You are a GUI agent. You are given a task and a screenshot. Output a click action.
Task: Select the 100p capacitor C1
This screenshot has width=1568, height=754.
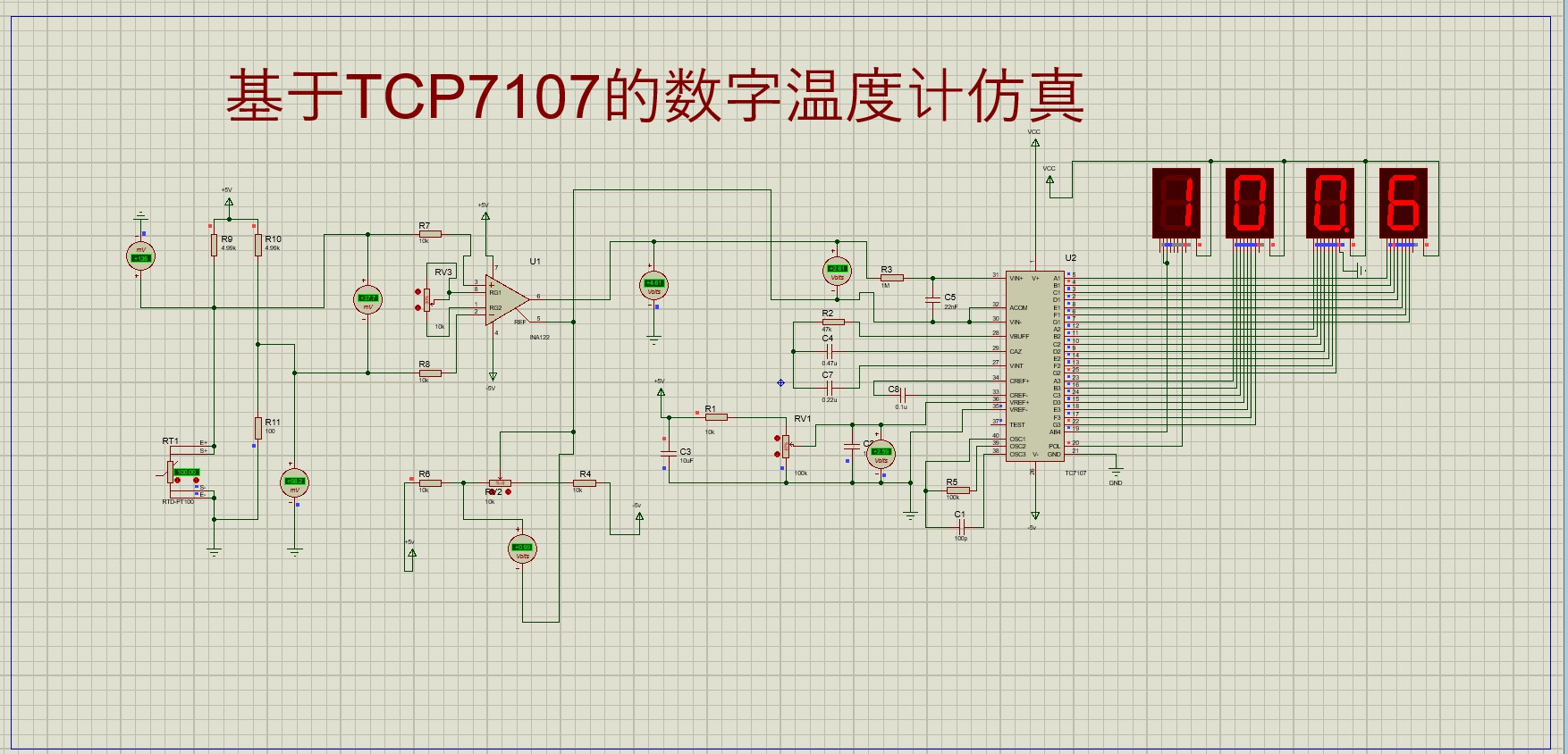(961, 527)
